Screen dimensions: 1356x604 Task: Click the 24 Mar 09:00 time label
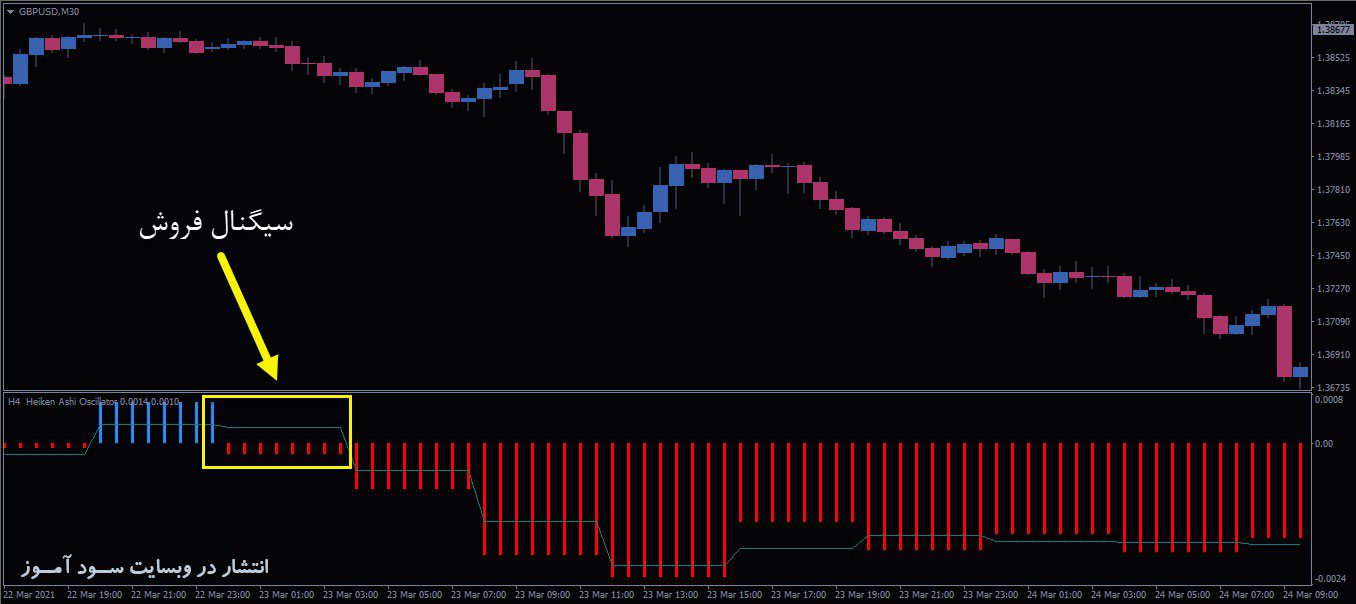point(1311,594)
